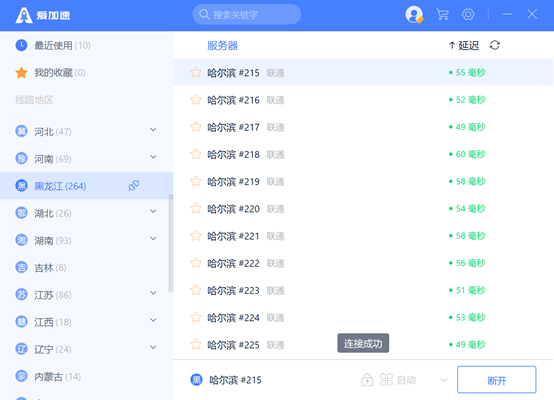This screenshot has width=554, height=400.
Task: Refresh server latency with the reload icon
Action: [x=495, y=45]
